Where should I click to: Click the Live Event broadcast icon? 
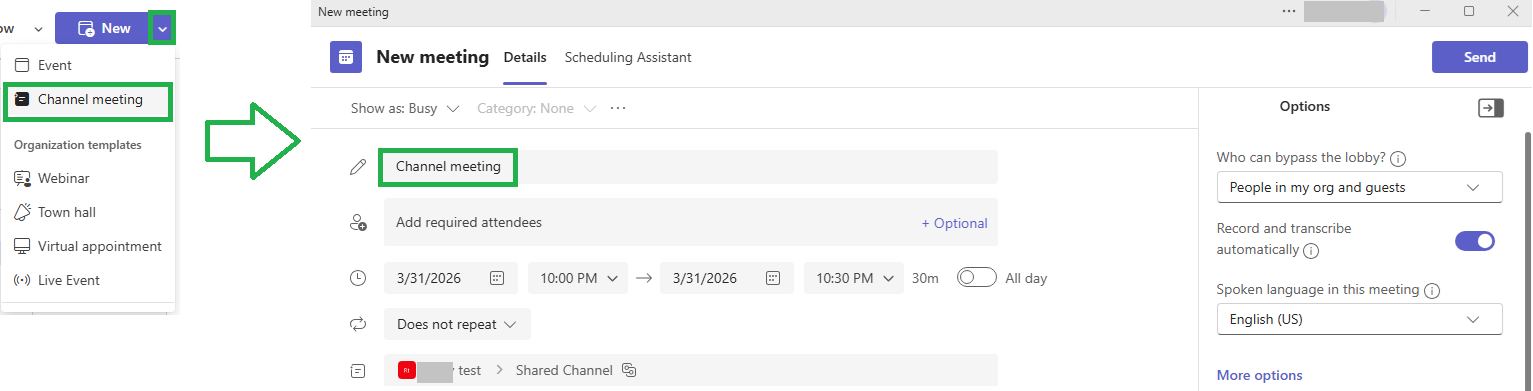(x=22, y=280)
